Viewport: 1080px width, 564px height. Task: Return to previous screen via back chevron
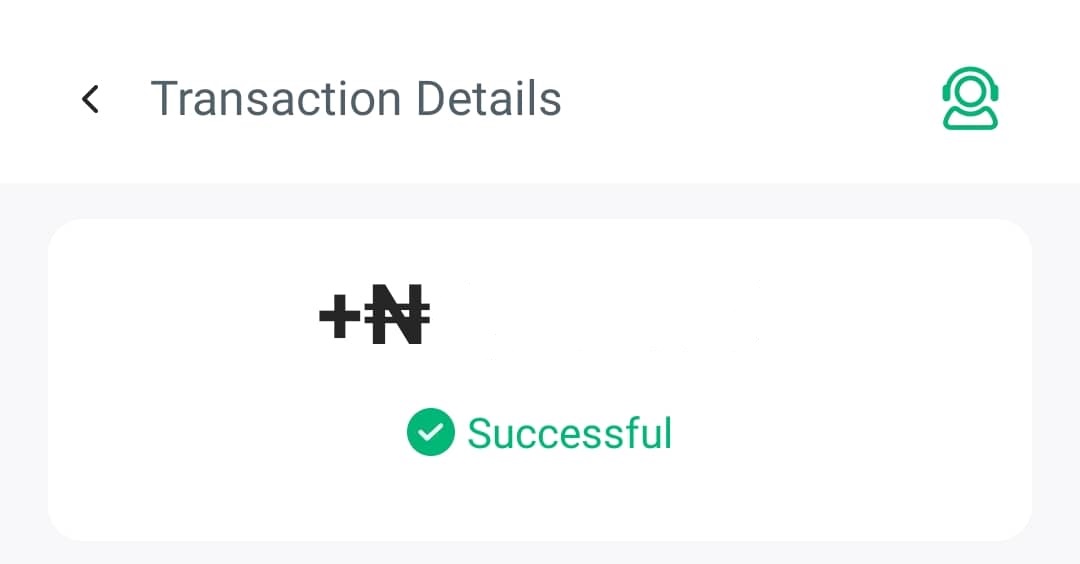click(90, 99)
